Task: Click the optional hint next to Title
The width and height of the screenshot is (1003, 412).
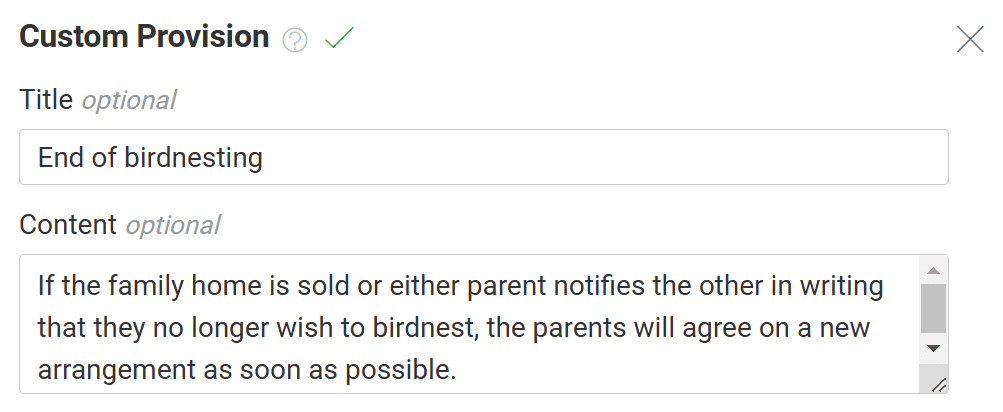Action: click(x=129, y=100)
